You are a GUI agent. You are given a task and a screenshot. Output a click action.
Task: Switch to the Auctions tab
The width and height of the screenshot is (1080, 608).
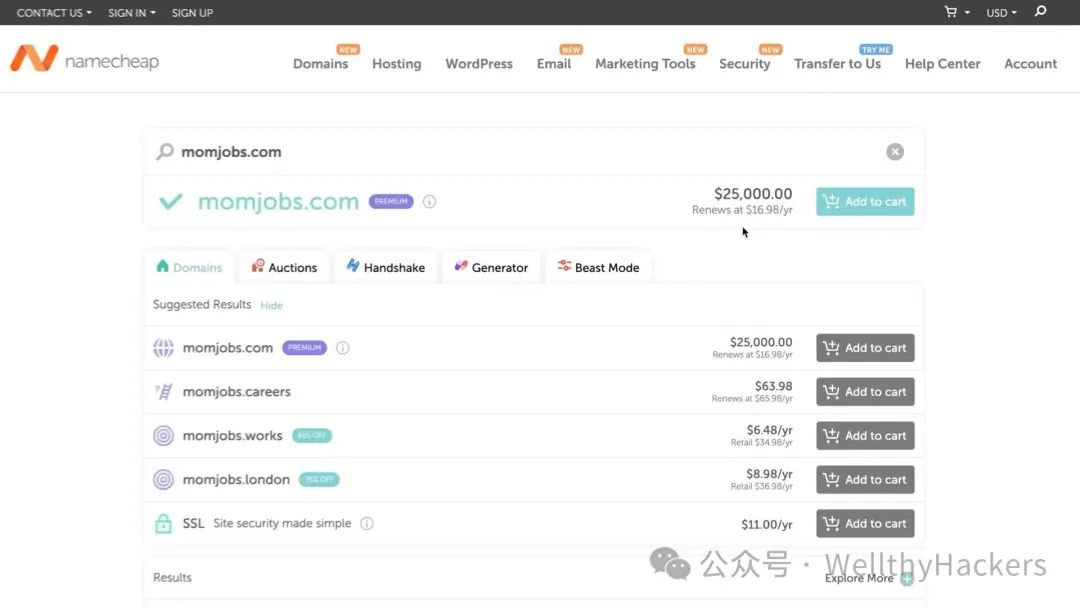click(x=284, y=267)
